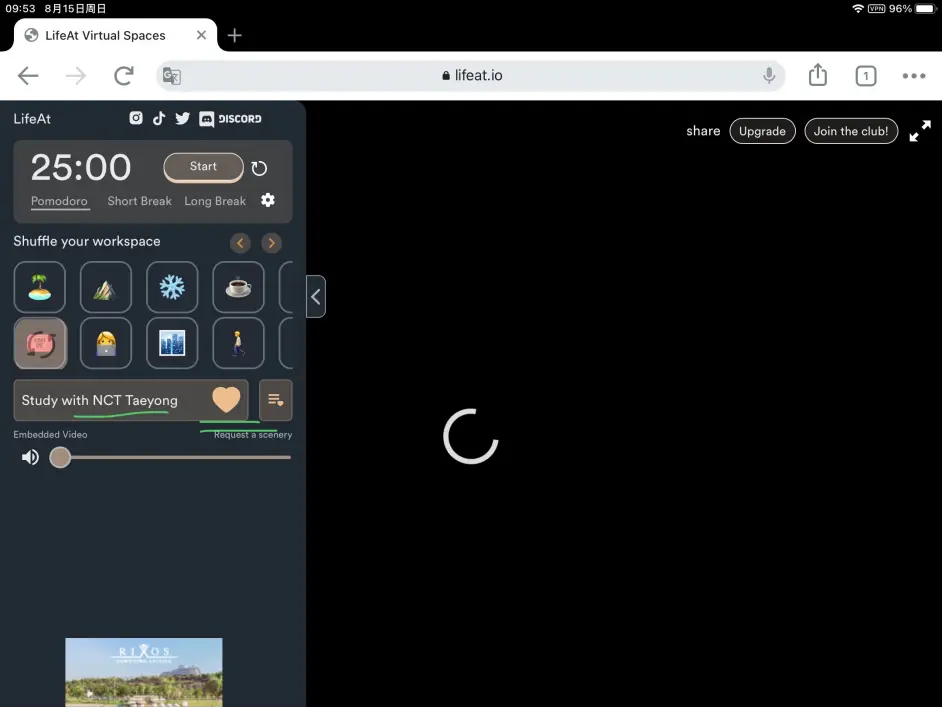The height and width of the screenshot is (707, 942).
Task: Open the page translate icon
Action: click(172, 76)
